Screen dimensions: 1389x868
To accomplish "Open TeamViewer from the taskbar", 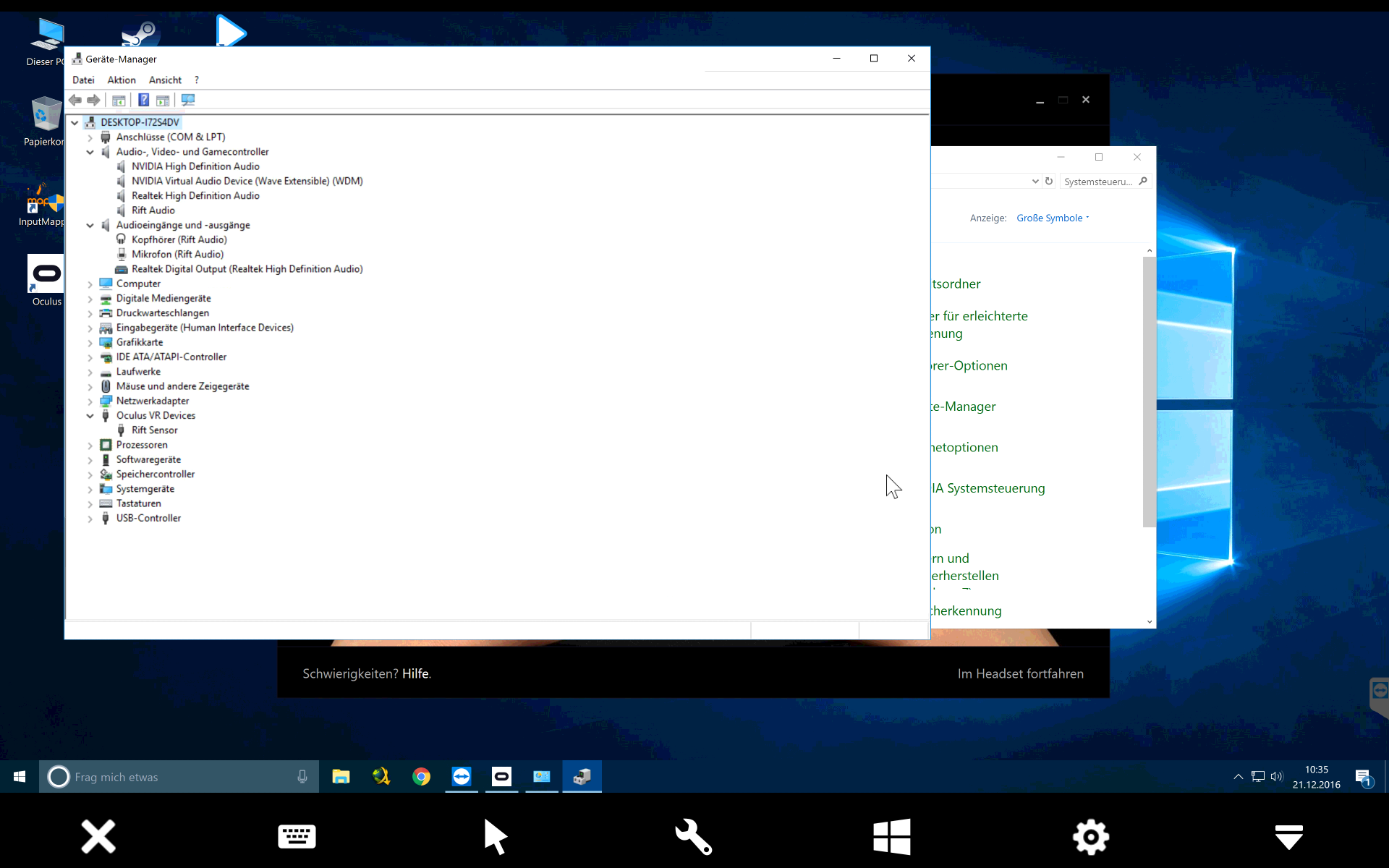I will tap(462, 777).
